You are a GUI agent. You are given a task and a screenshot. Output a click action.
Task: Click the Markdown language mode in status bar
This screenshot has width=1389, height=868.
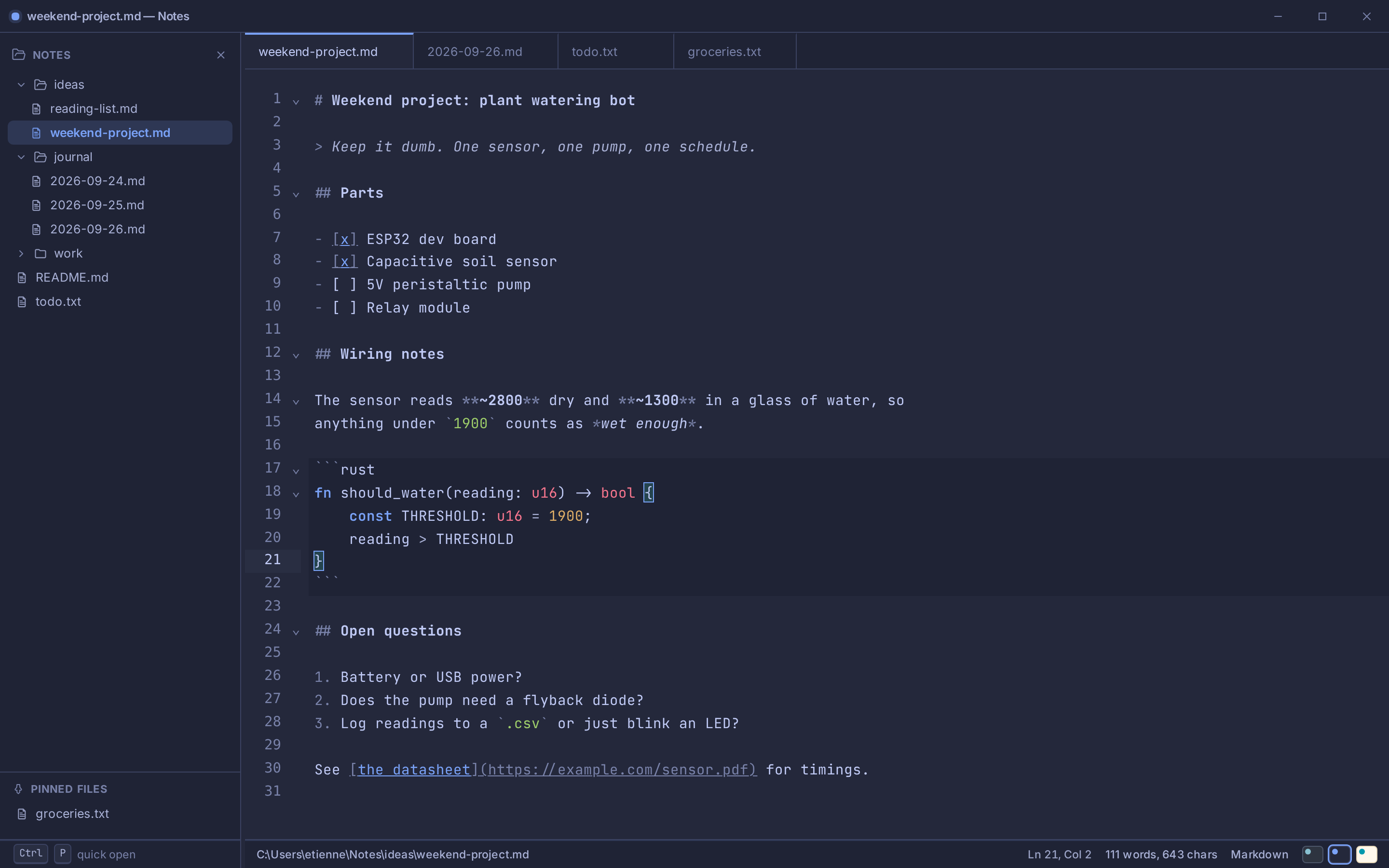[x=1259, y=854]
